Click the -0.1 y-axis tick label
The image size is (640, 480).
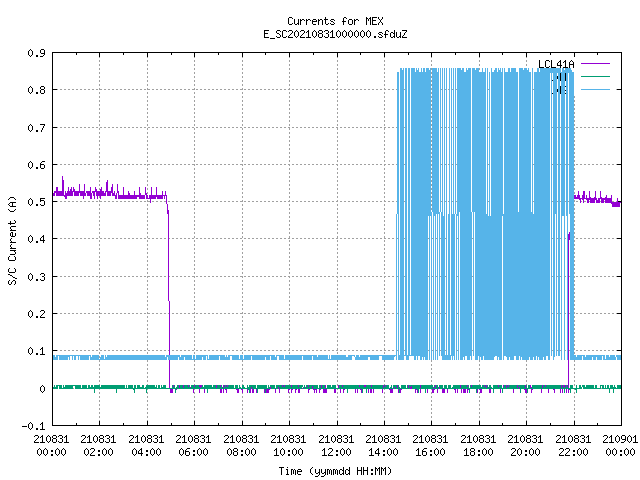(x=33, y=426)
